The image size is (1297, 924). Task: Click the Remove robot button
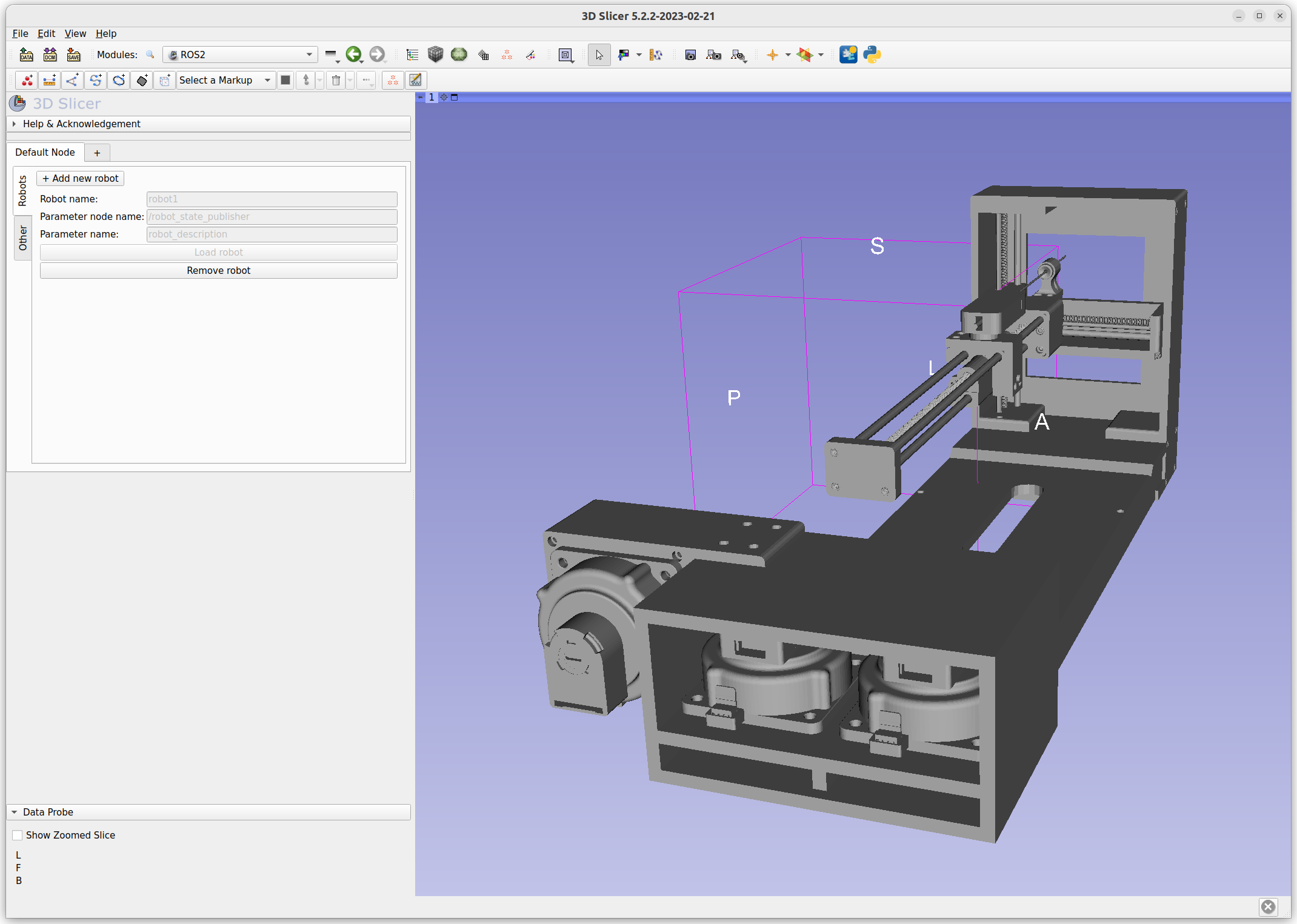(217, 270)
